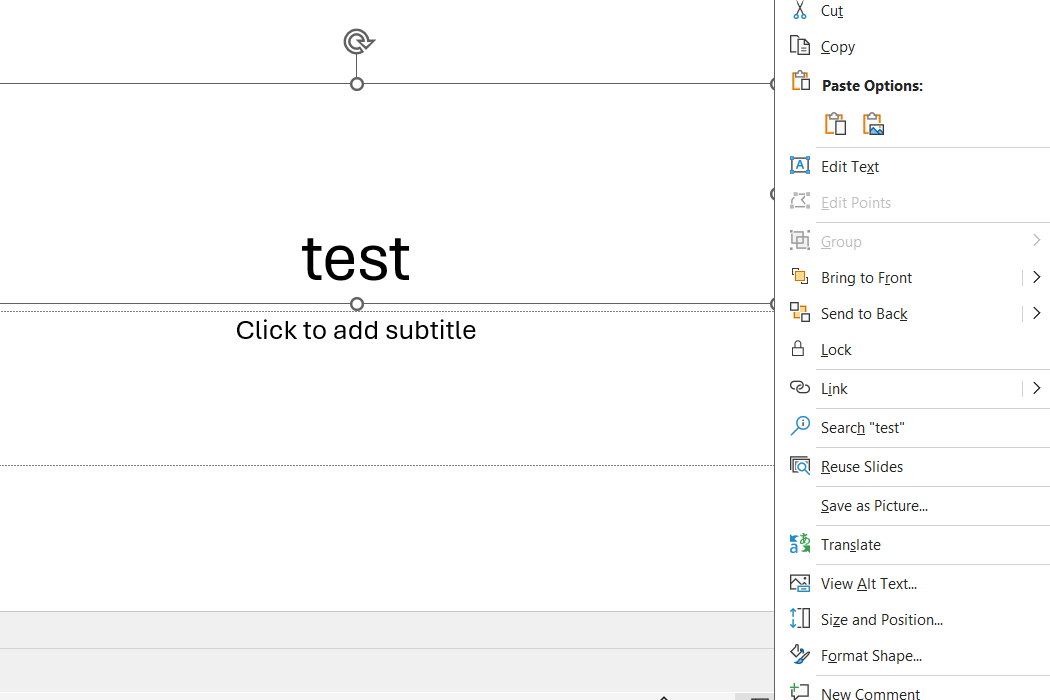Expand the Link submenu arrow
Screen dimensions: 1050x700
1036,388
